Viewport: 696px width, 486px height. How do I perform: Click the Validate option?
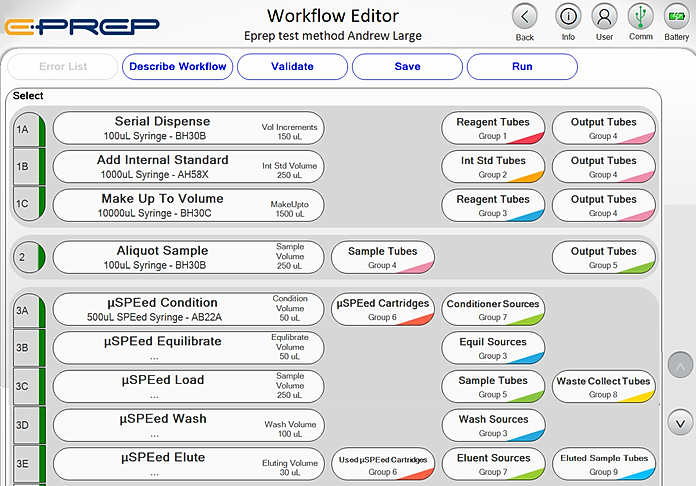pos(292,67)
